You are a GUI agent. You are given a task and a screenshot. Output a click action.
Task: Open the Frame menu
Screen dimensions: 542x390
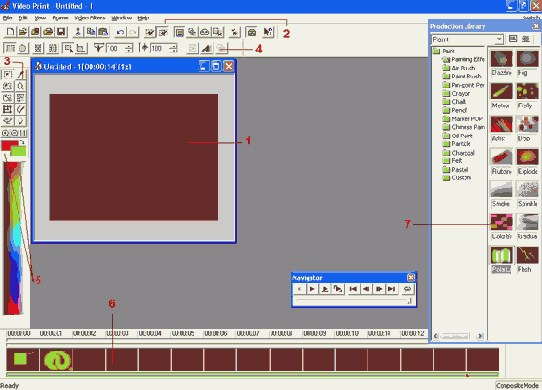coord(60,18)
